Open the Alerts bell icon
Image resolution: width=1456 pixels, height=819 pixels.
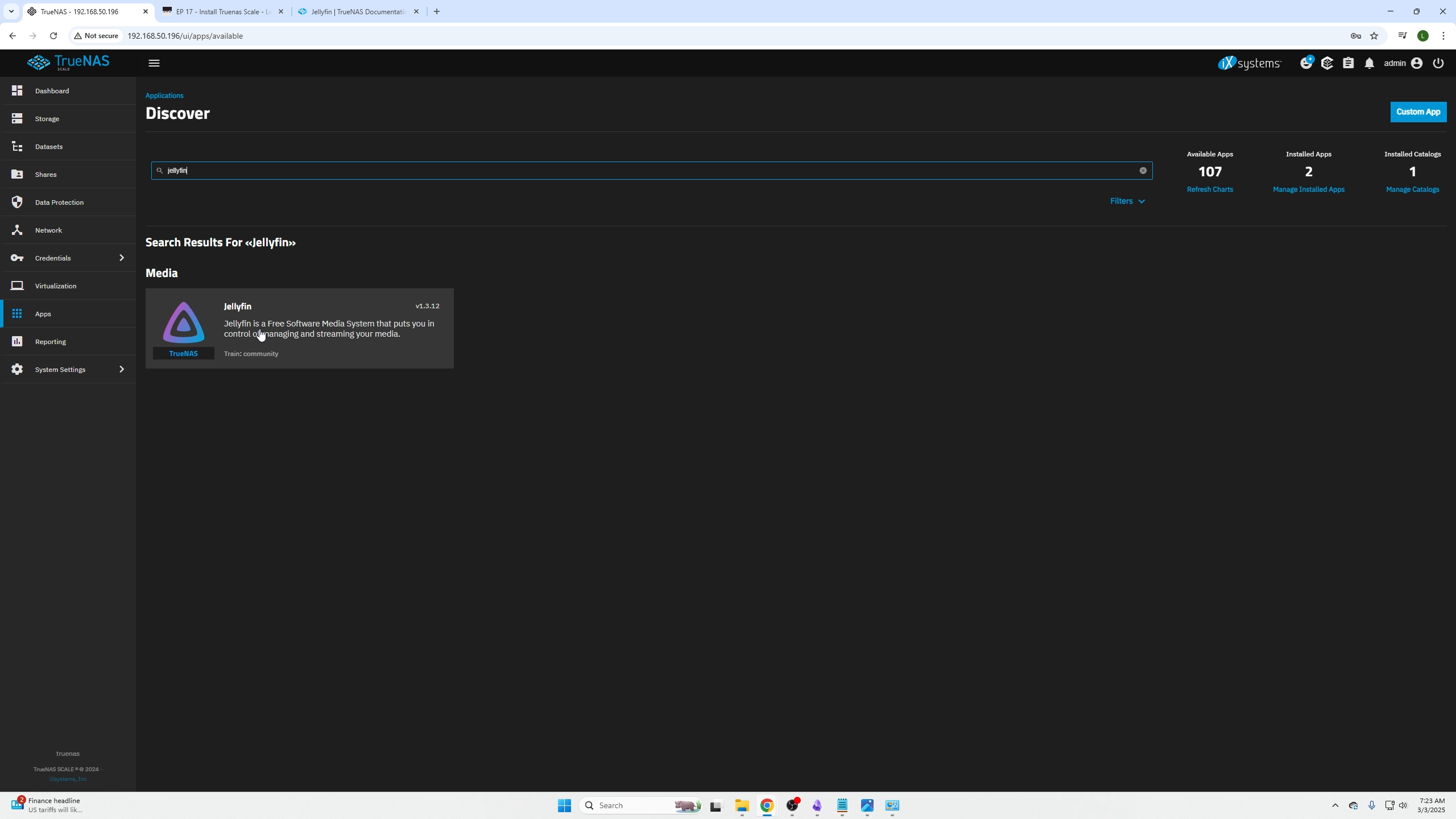pyautogui.click(x=1370, y=63)
